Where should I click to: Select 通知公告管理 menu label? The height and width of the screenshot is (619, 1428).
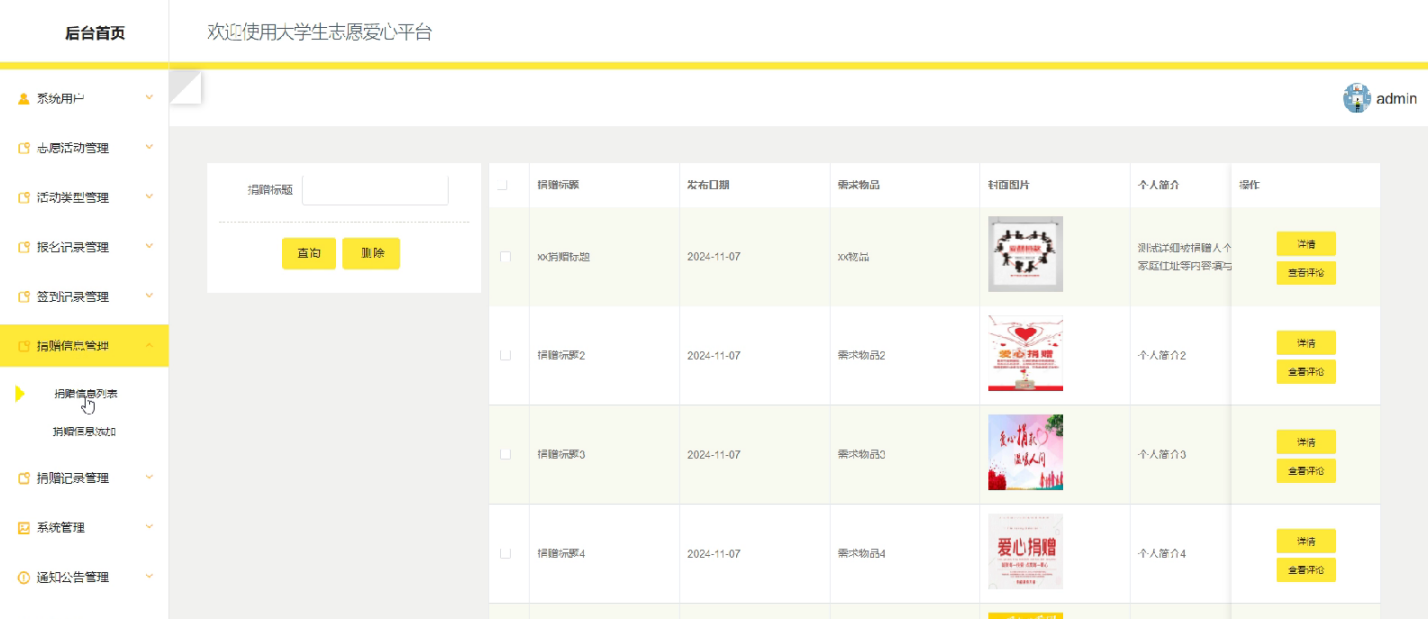pyautogui.click(x=73, y=577)
